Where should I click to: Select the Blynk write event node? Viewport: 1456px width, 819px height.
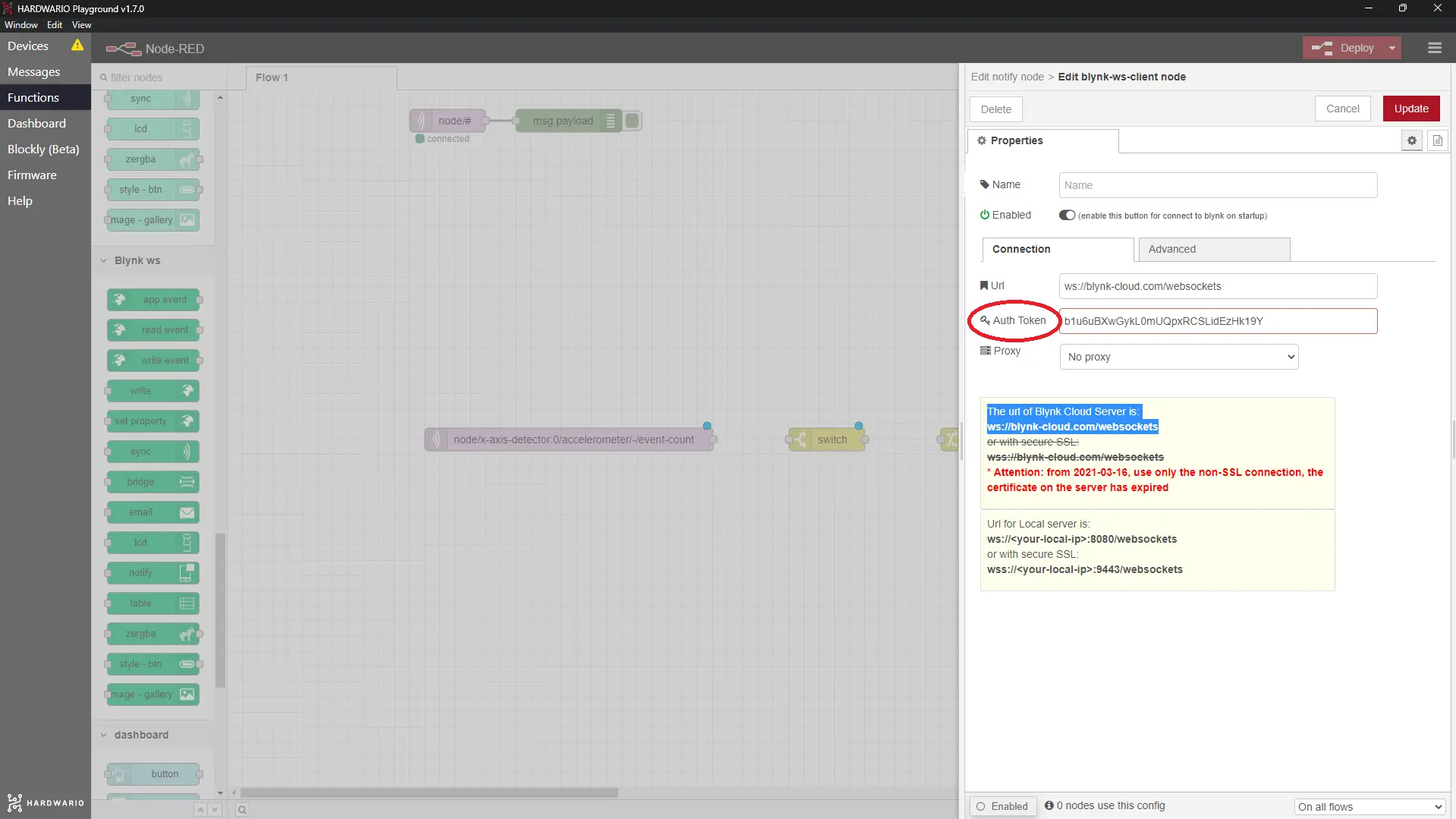(x=153, y=361)
